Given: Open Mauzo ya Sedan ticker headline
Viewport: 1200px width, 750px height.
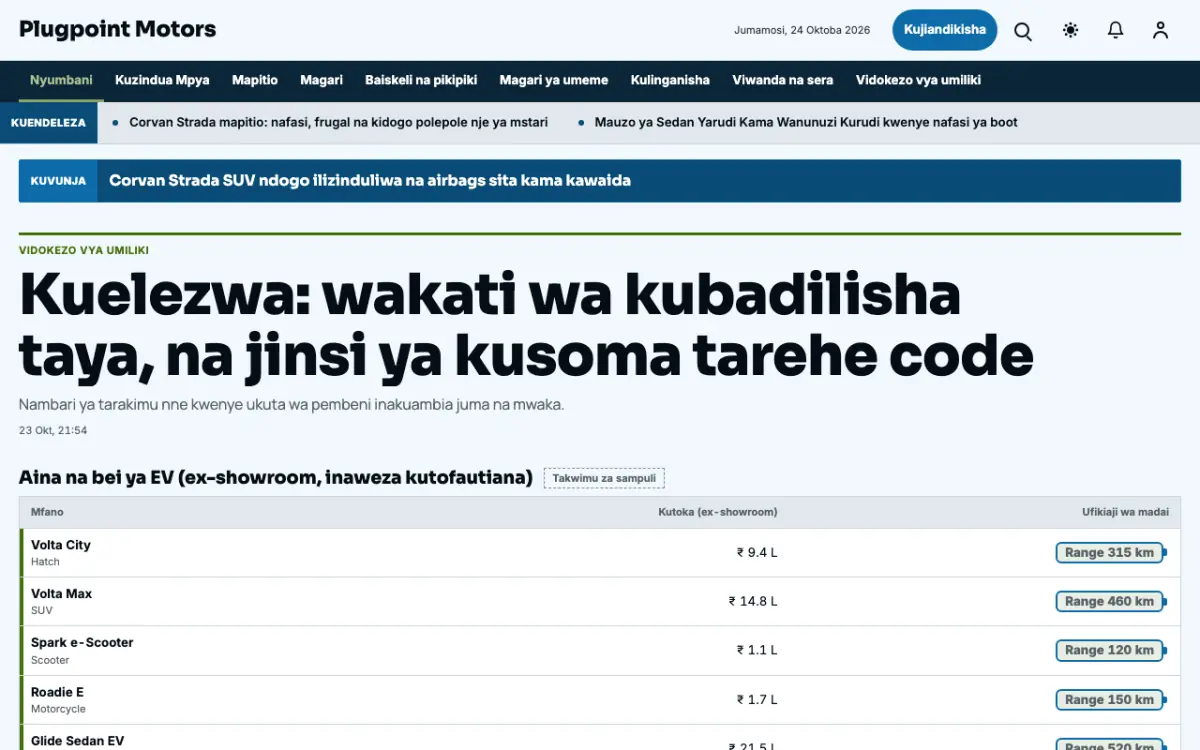Looking at the screenshot, I should pos(806,122).
